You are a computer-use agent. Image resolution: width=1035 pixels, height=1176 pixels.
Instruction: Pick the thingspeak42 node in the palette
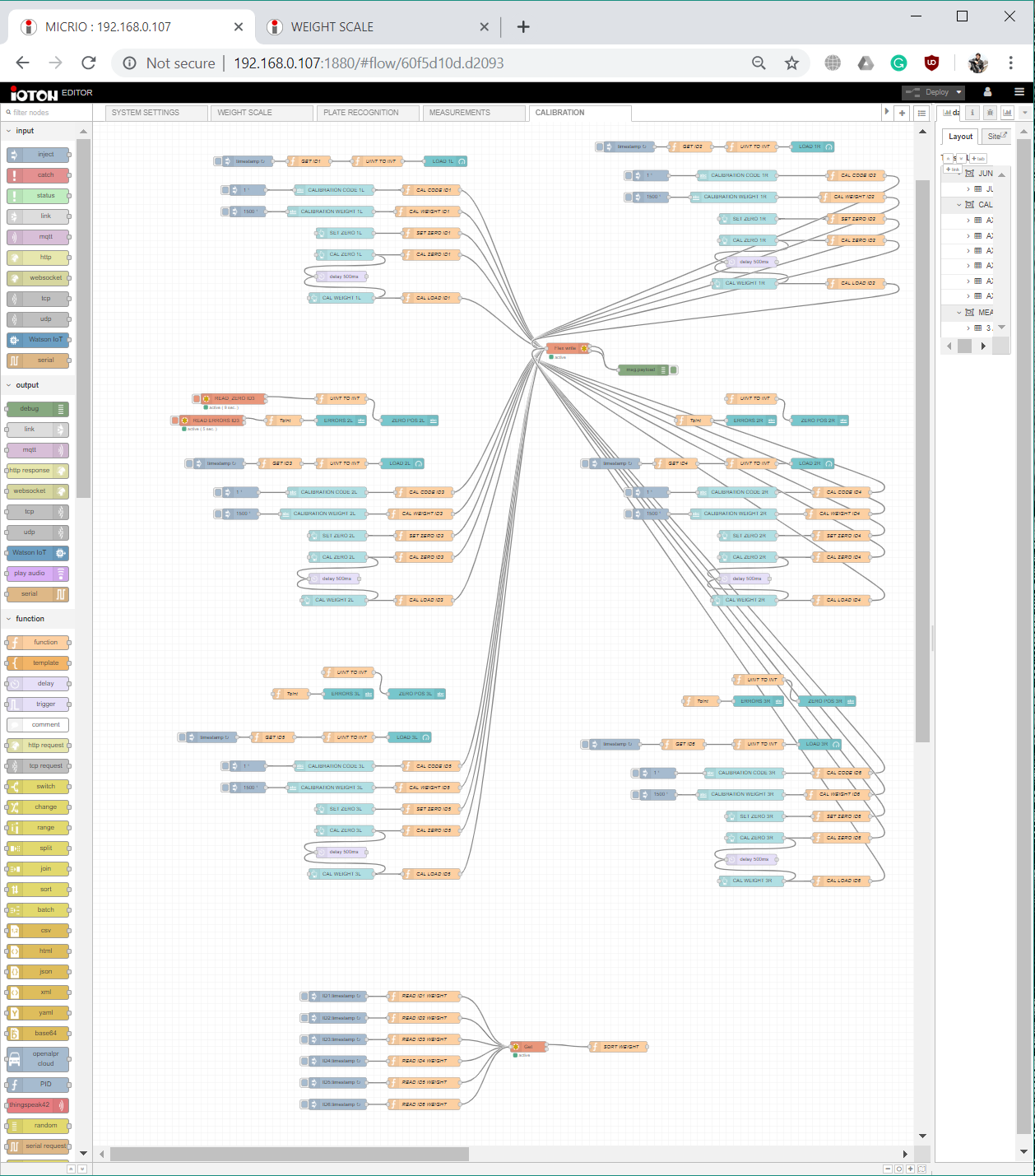[39, 1105]
